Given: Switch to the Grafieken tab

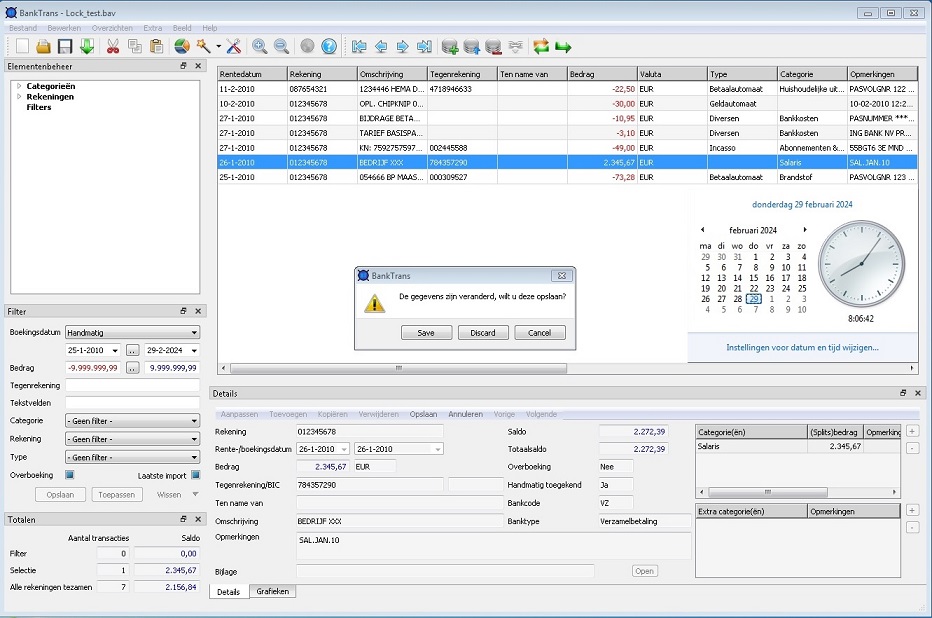Looking at the screenshot, I should coord(272,592).
